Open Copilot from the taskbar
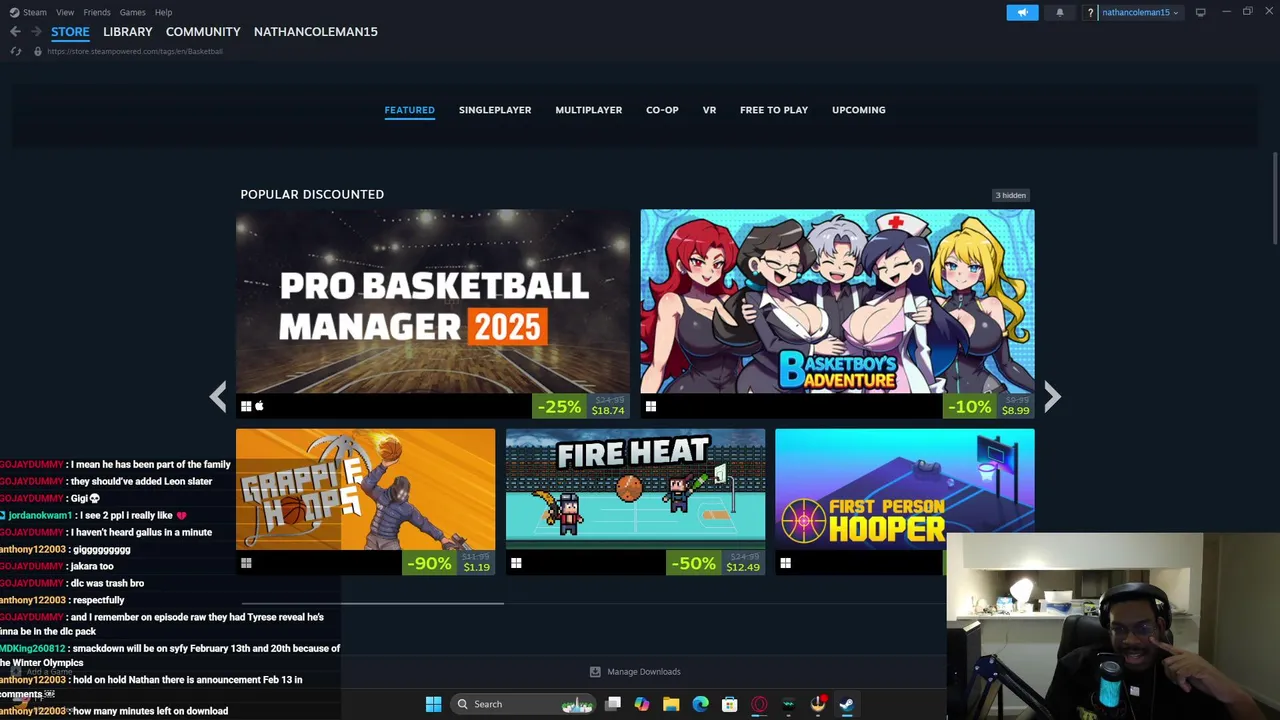 click(642, 704)
